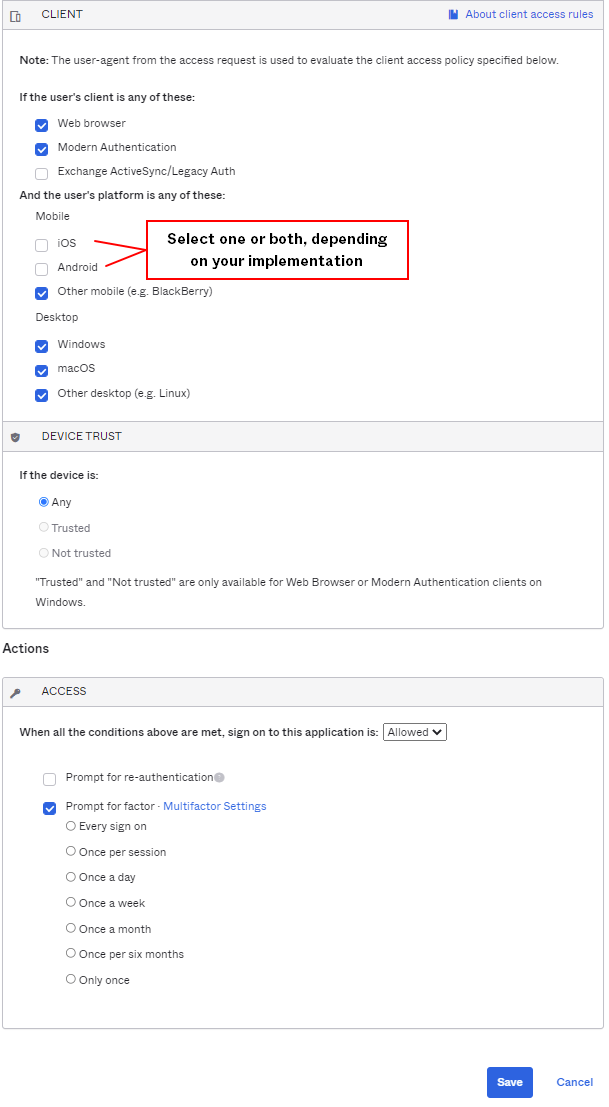Select Every sign on radio option
Image resolution: width=609 pixels, height=1107 pixels.
pyautogui.click(x=71, y=826)
